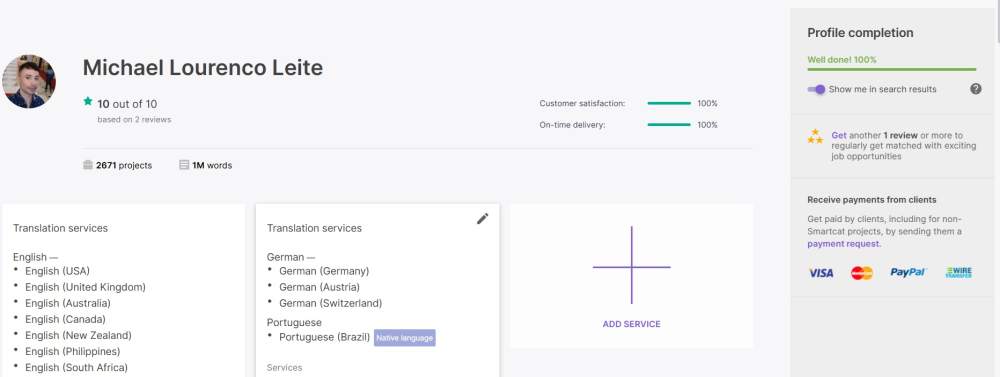Click 1M words count
The width and height of the screenshot is (1000, 377).
tap(212, 165)
